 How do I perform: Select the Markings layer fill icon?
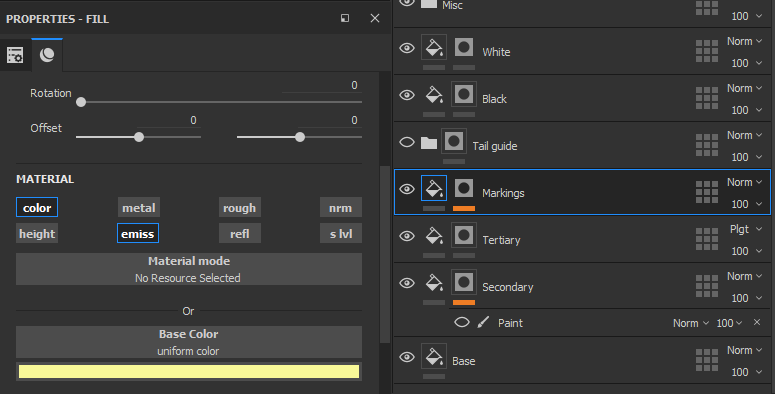(x=434, y=188)
